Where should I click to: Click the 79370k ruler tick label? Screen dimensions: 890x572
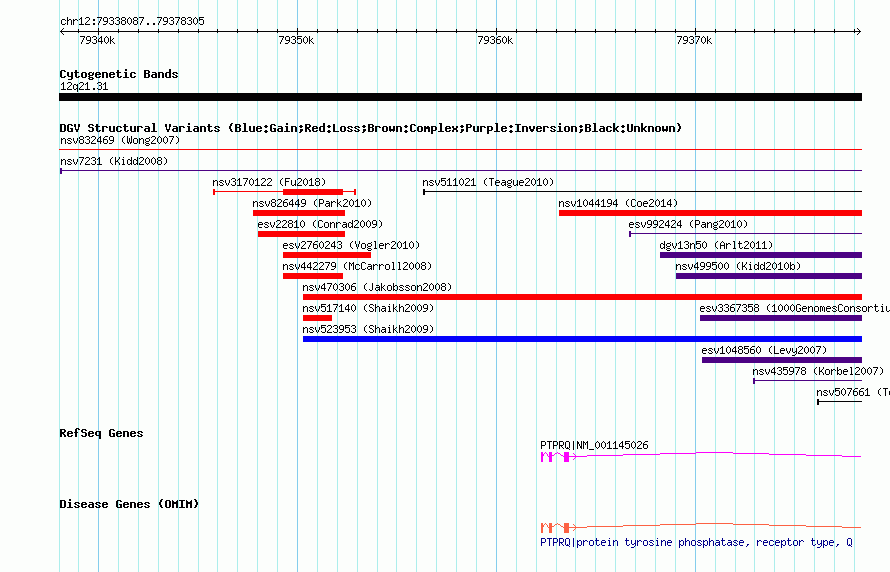click(694, 40)
